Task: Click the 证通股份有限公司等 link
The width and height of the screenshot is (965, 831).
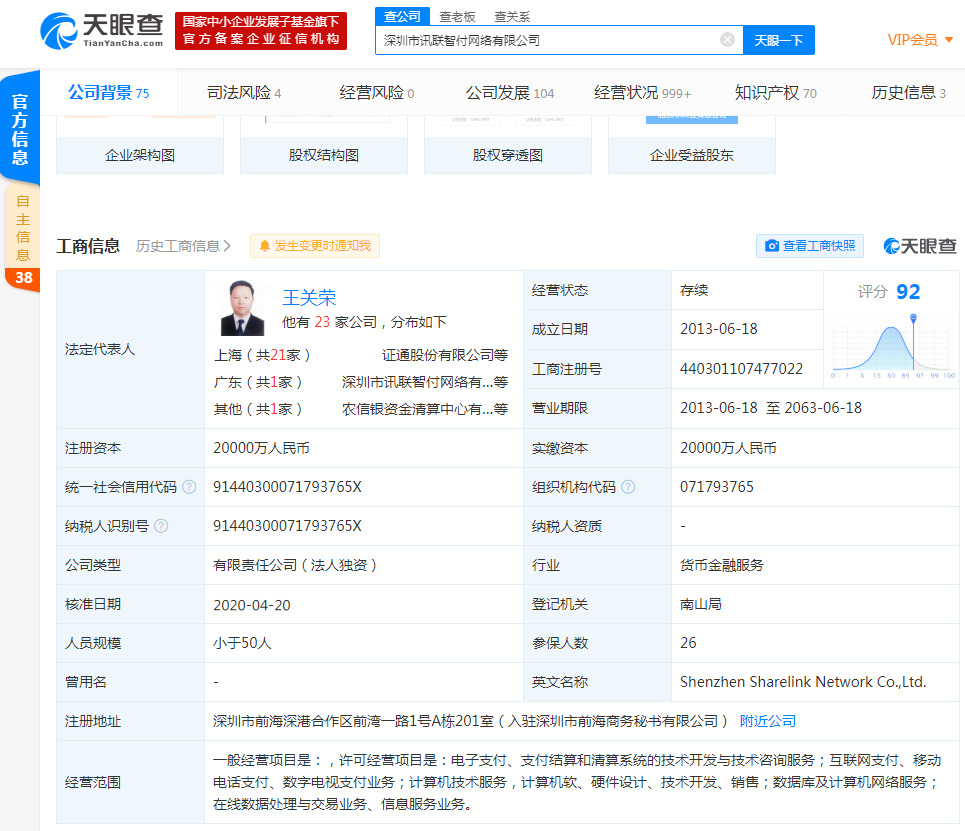Action: coord(445,355)
